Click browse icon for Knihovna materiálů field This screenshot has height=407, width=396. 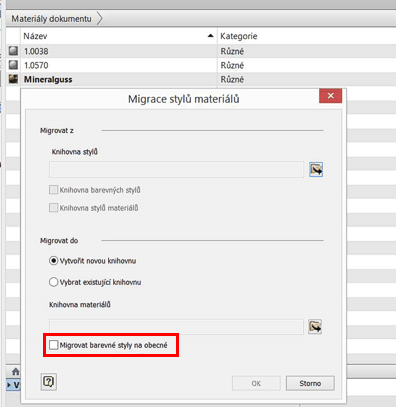(315, 326)
